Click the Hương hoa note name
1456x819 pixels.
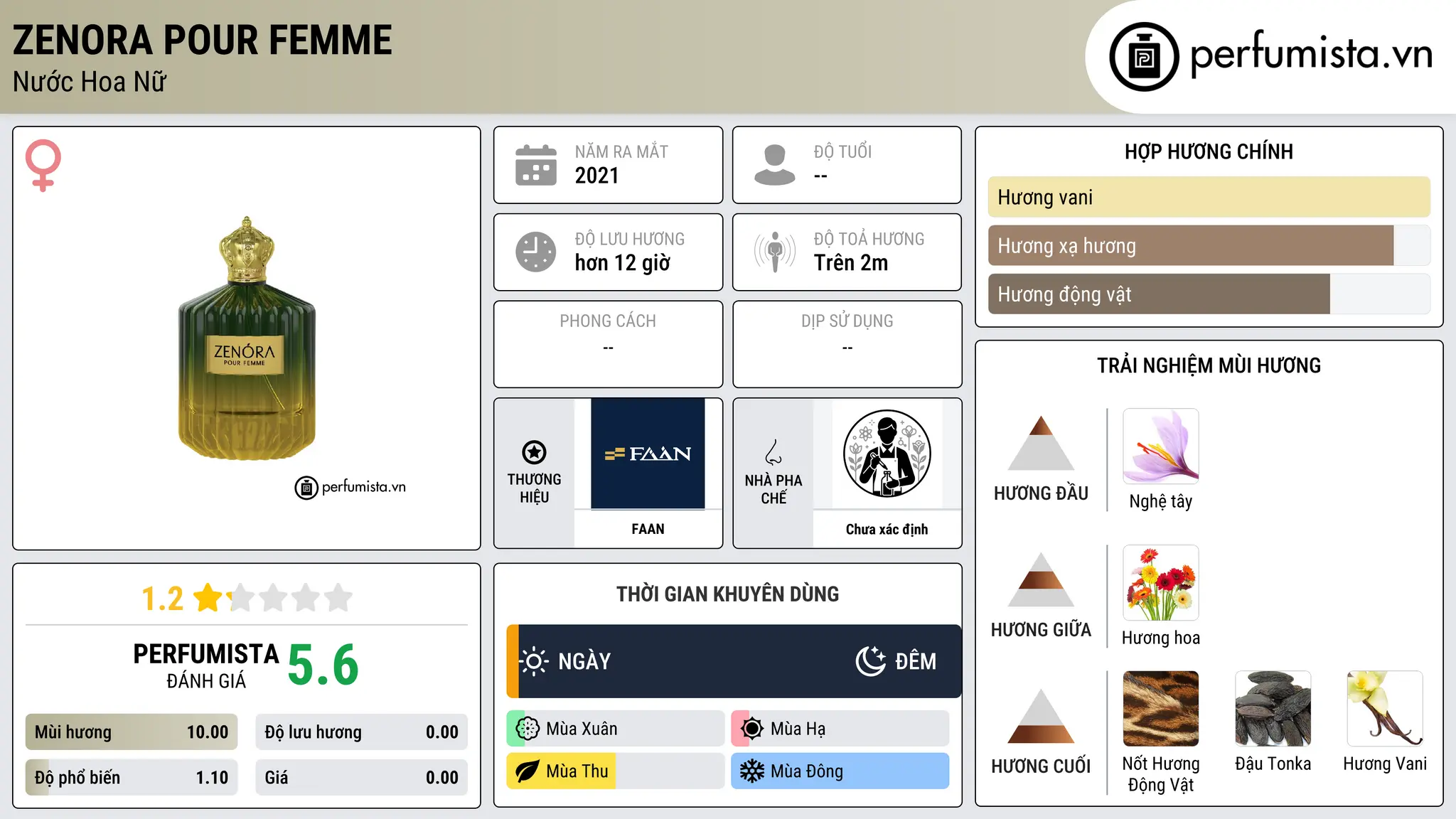(x=1161, y=638)
